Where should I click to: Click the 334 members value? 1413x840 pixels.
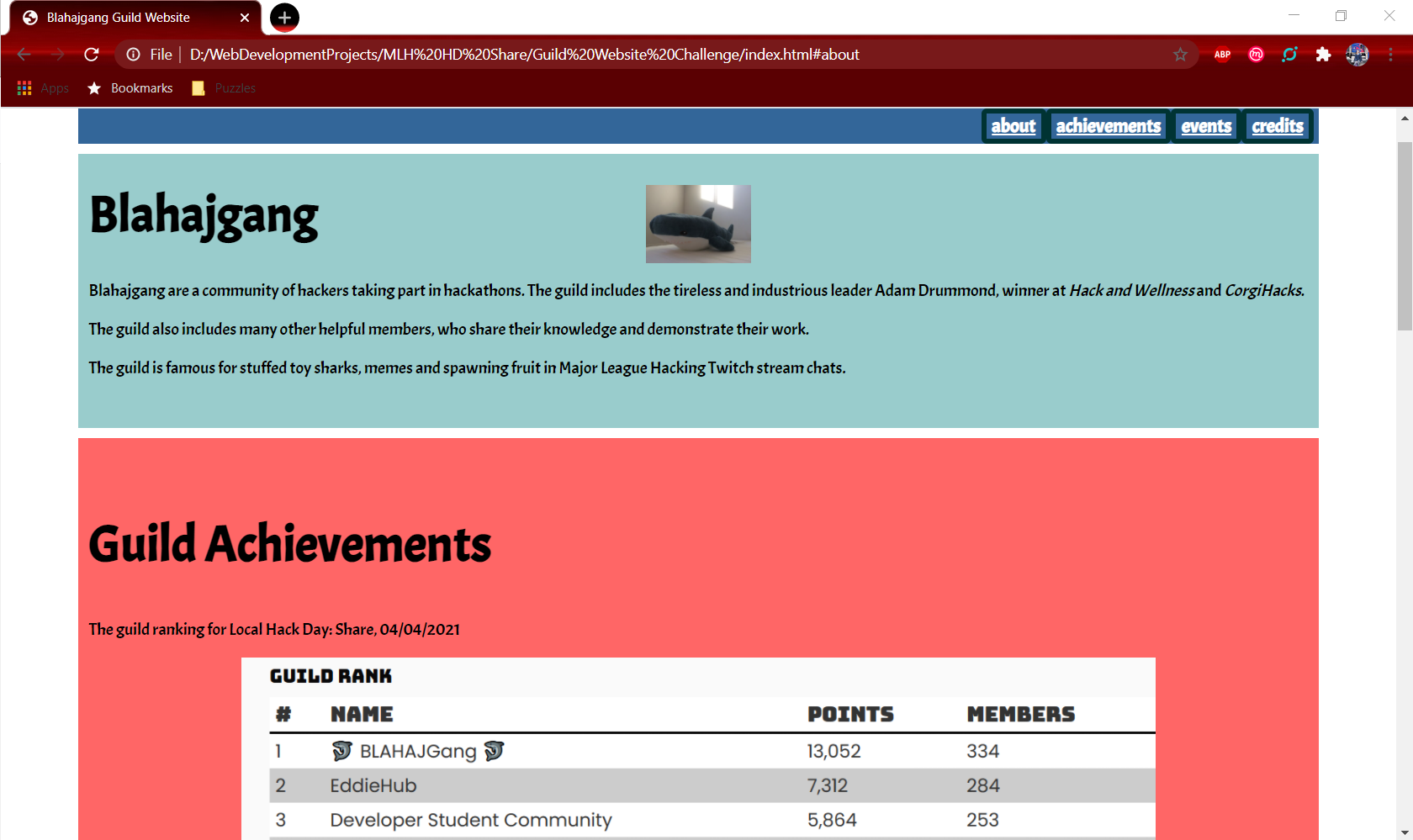point(982,751)
